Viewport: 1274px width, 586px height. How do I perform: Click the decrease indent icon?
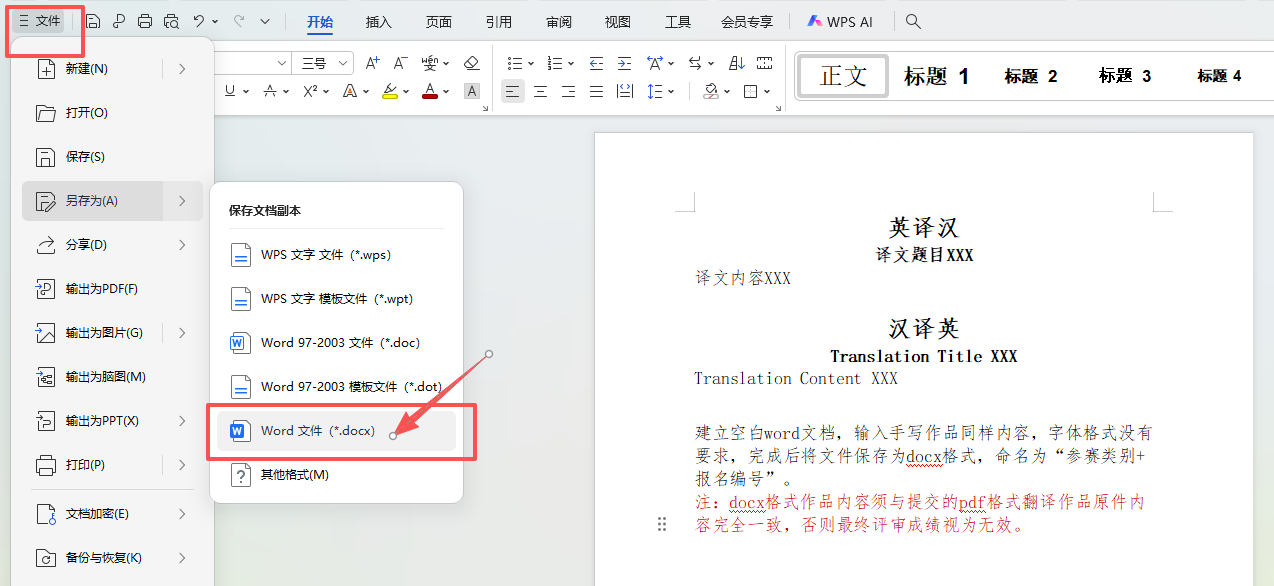click(597, 63)
